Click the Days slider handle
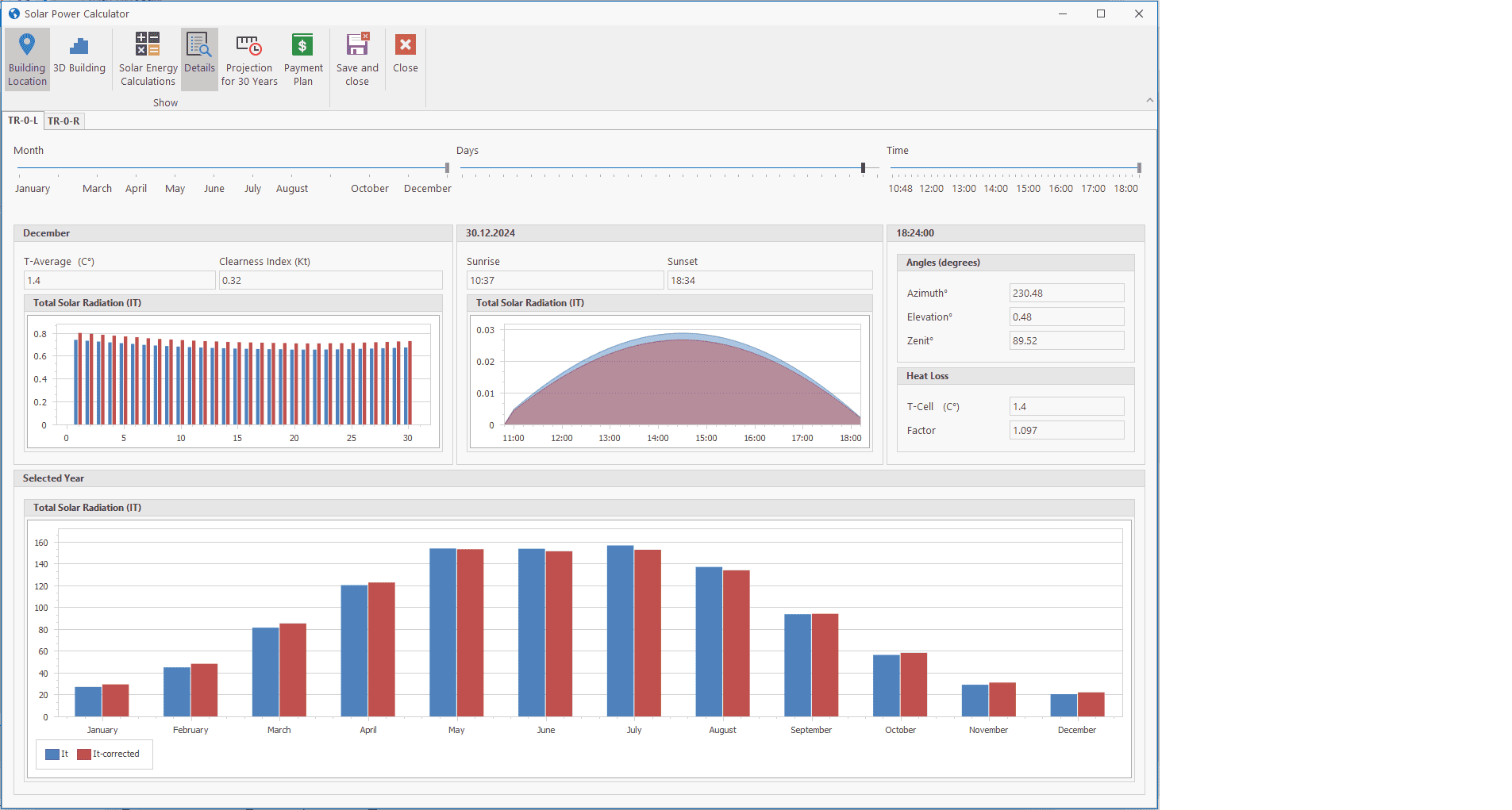Screen dimensions: 1512x810 (x=863, y=168)
